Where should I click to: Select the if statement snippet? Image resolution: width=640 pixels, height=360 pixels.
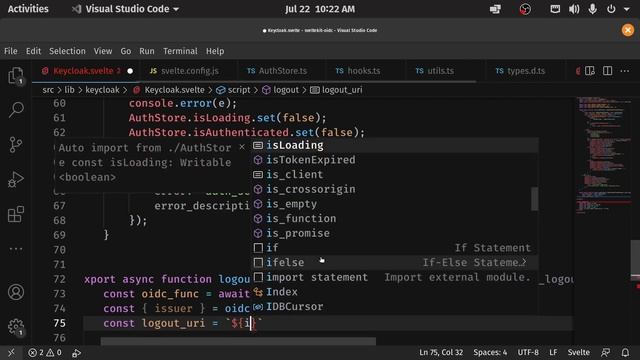pyautogui.click(x=395, y=248)
